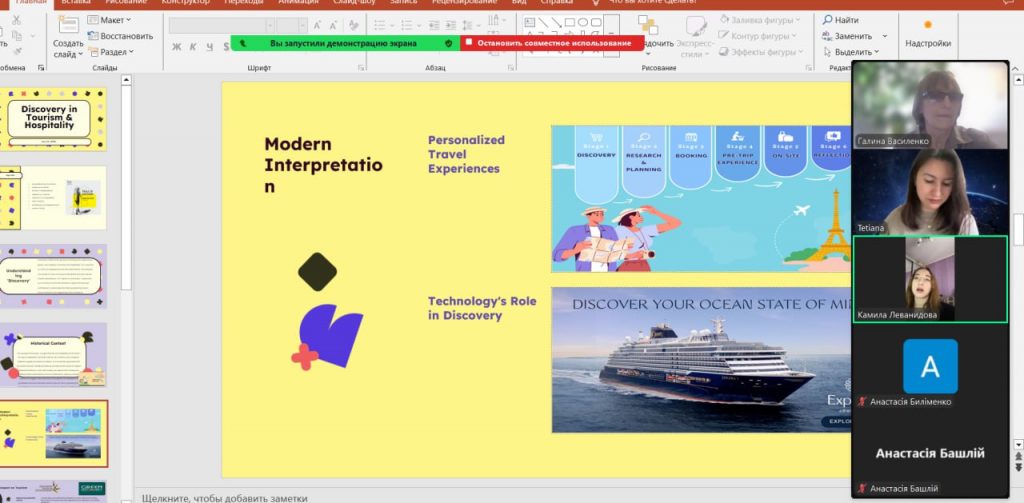
Task: Expand the Section (Раздел) dropdown
Action: tap(112, 52)
